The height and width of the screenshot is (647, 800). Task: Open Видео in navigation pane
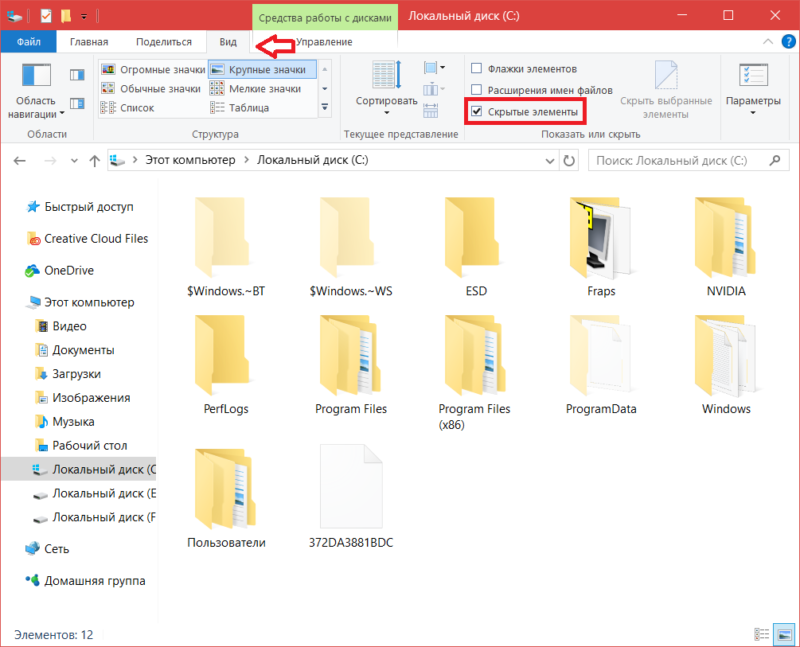61,326
